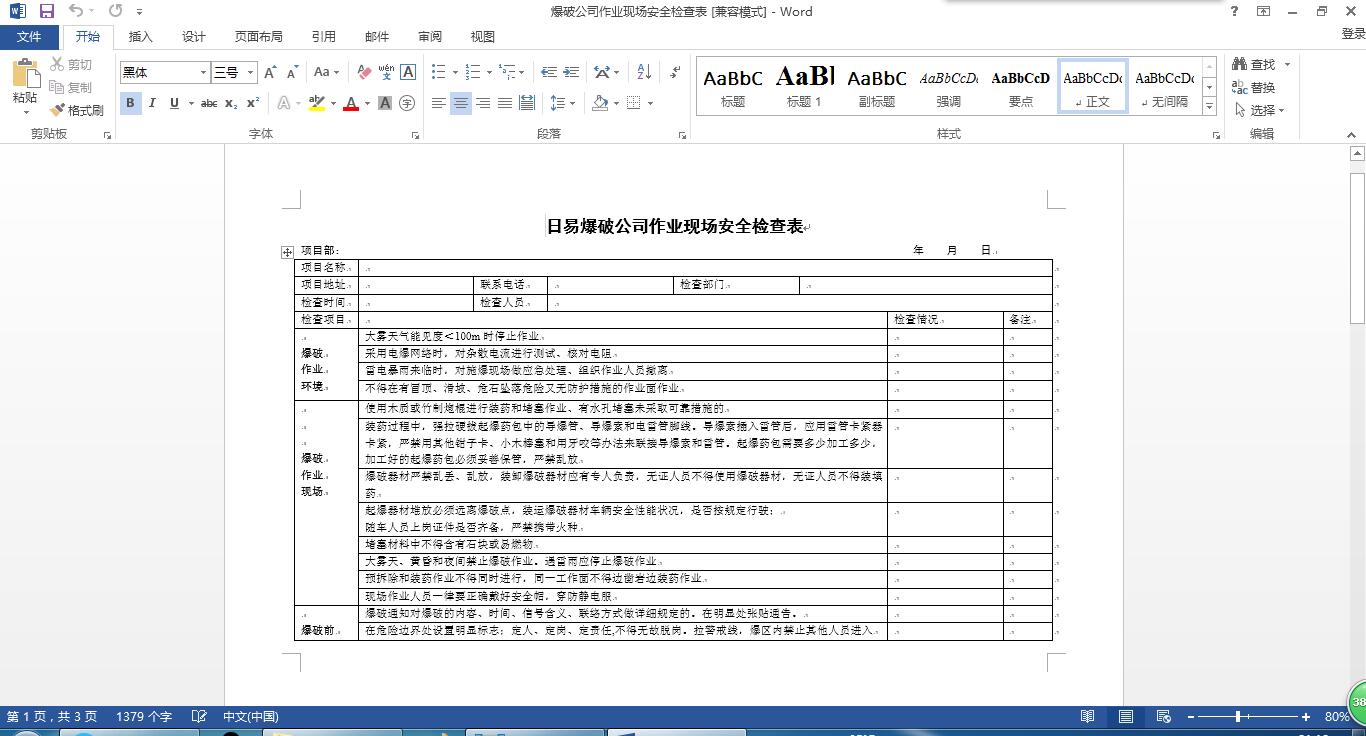1366x736 pixels.
Task: Click the 80% zoom level
Action: pyautogui.click(x=1337, y=717)
